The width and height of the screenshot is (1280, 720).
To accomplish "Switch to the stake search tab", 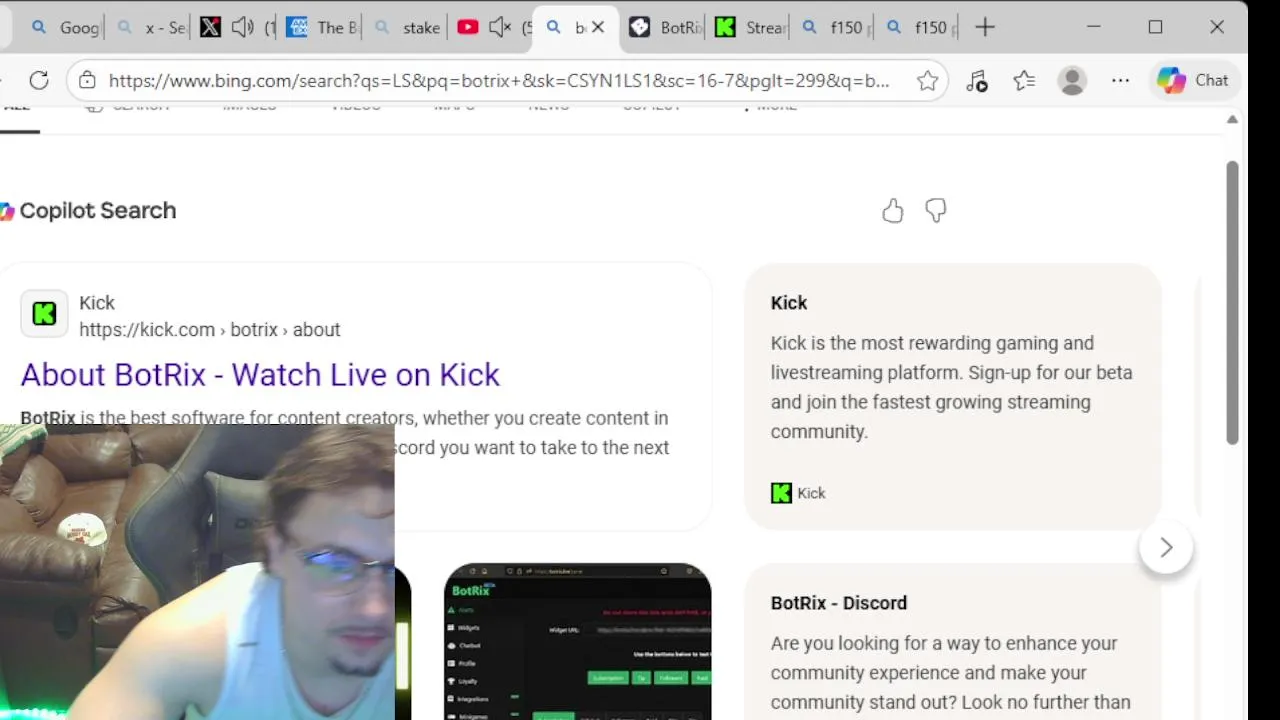I will click(x=407, y=27).
